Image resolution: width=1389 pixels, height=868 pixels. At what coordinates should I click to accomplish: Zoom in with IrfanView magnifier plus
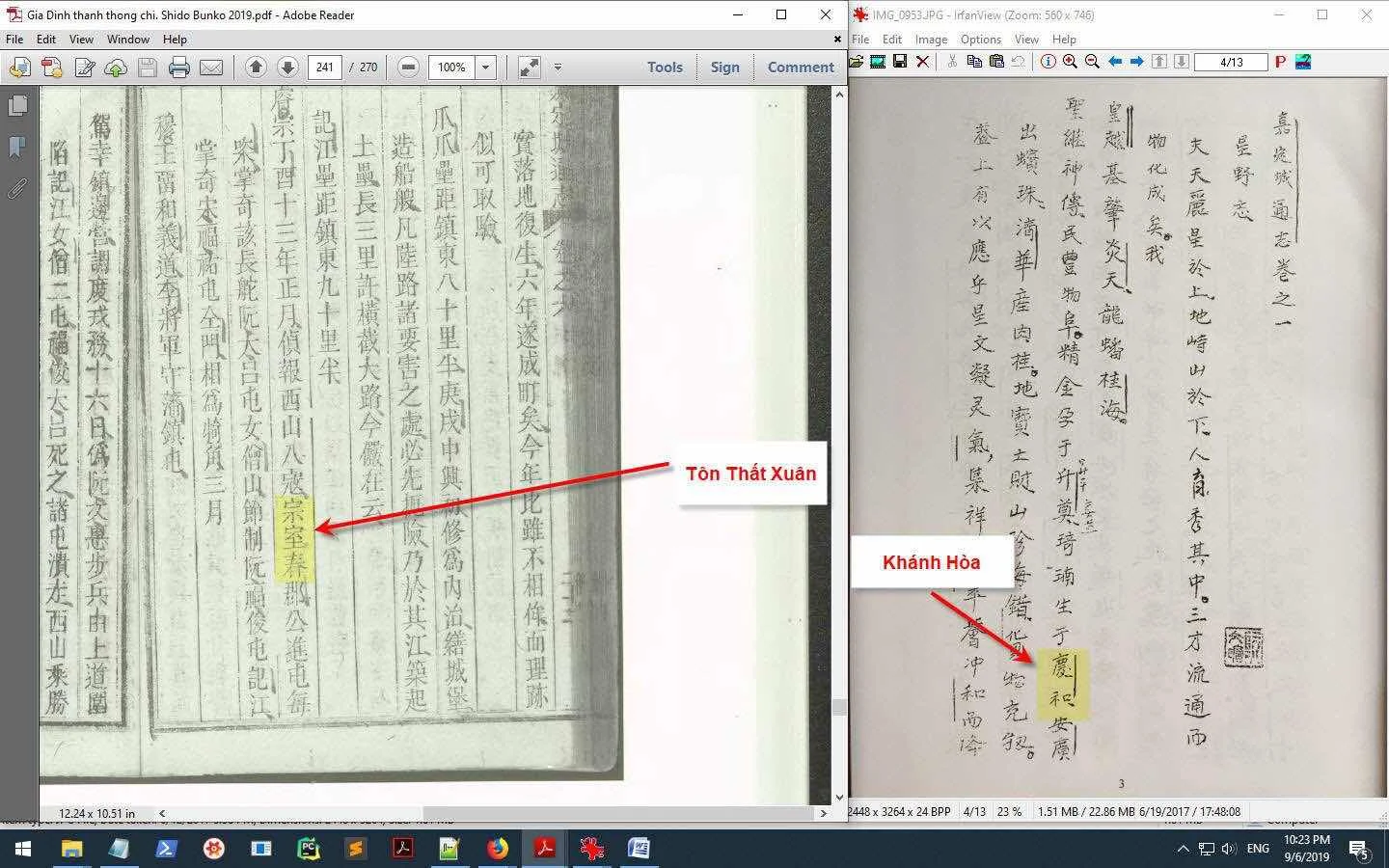[x=1071, y=62]
